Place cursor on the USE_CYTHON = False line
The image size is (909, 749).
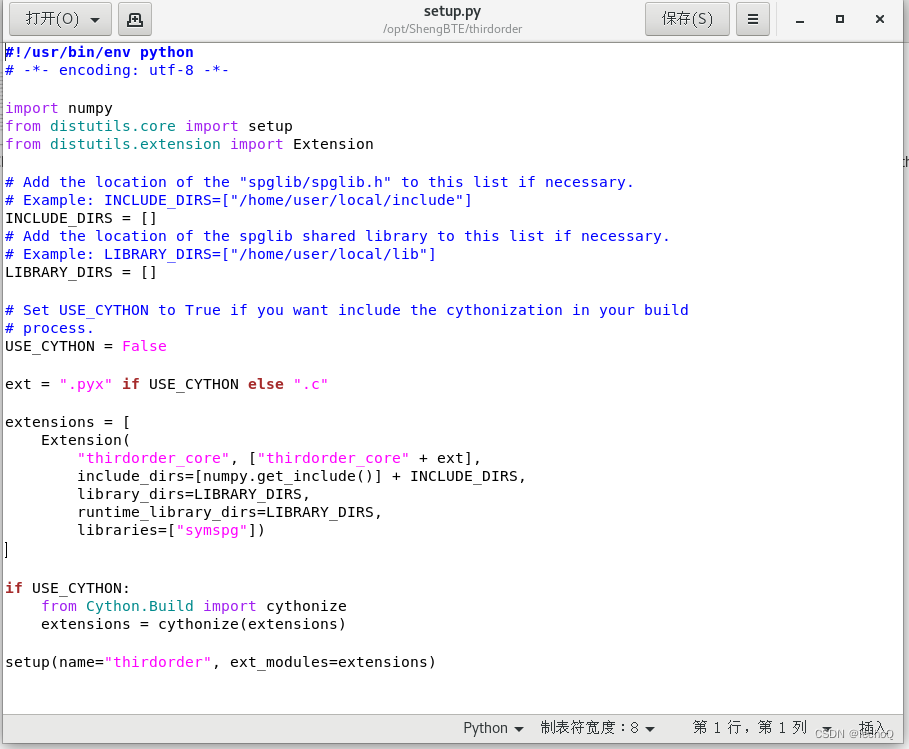click(x=86, y=346)
